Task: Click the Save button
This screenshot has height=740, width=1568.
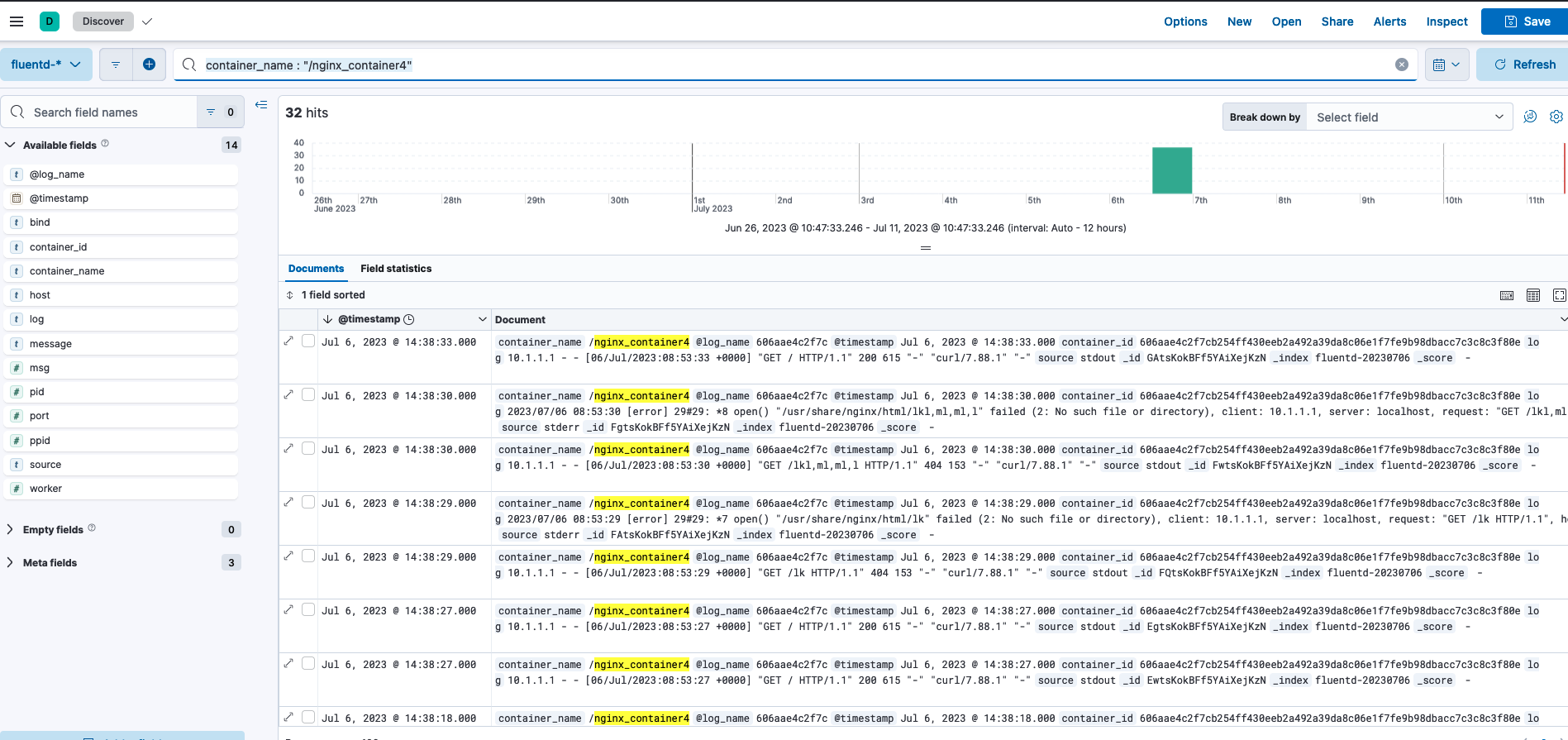Action: tap(1526, 21)
